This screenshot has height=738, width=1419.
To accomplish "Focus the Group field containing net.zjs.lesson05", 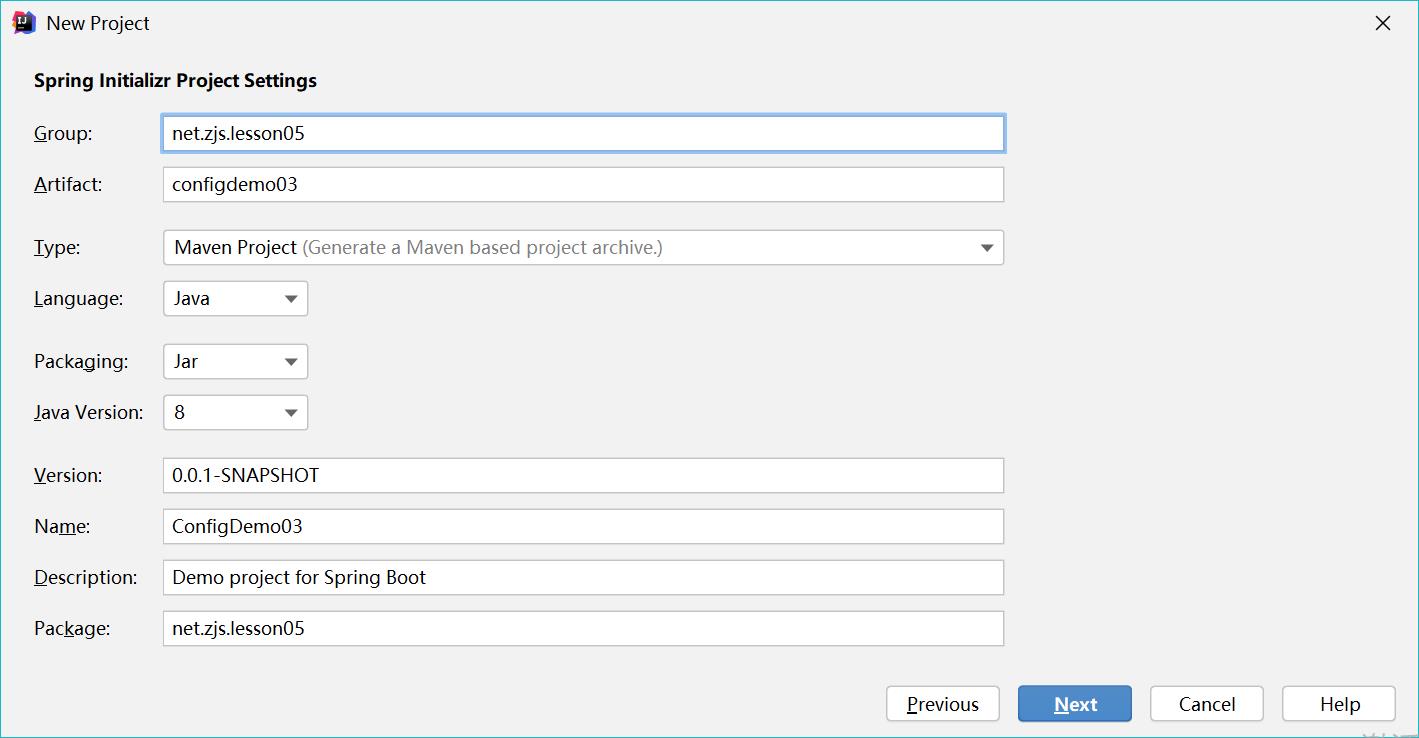I will point(583,133).
